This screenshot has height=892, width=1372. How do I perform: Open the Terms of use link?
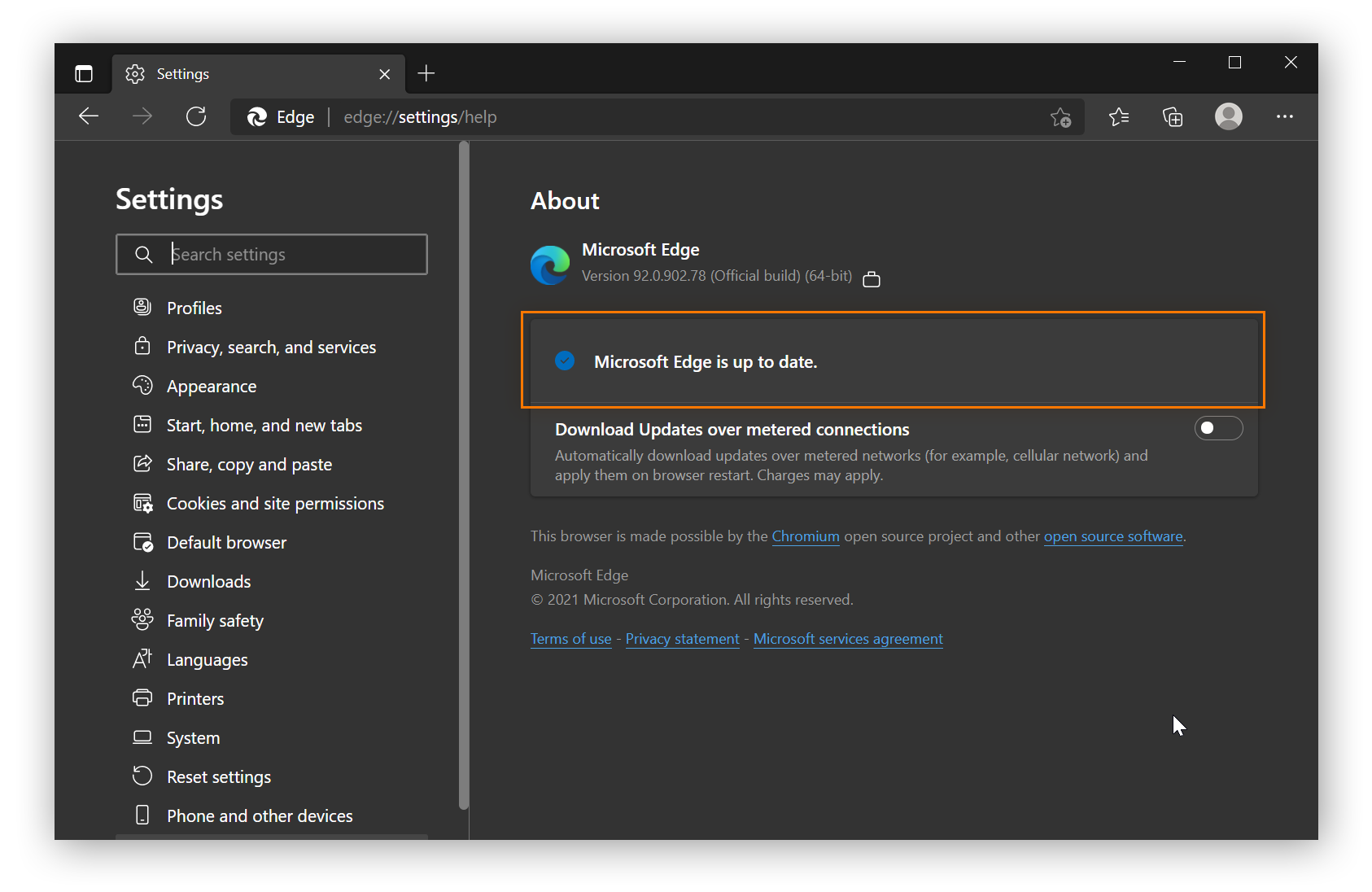coord(570,638)
